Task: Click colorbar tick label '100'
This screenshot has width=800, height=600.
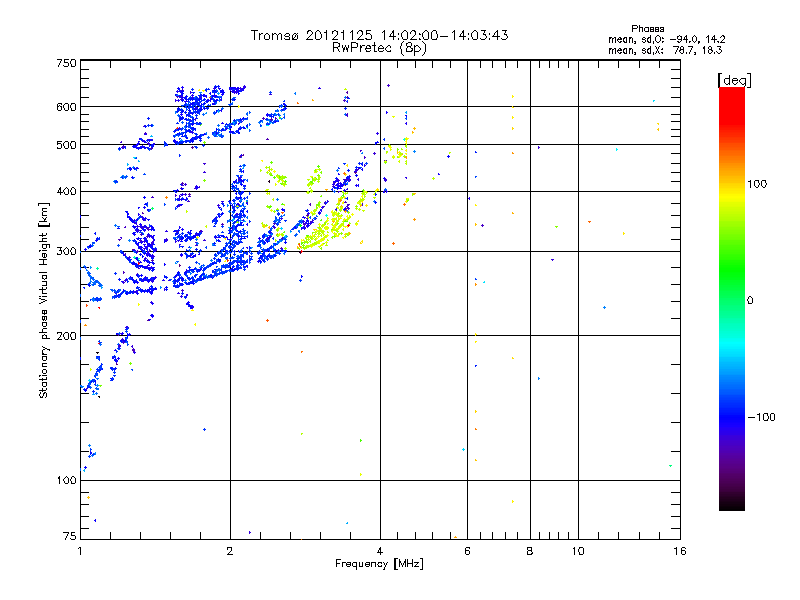Action: pyautogui.click(x=757, y=184)
